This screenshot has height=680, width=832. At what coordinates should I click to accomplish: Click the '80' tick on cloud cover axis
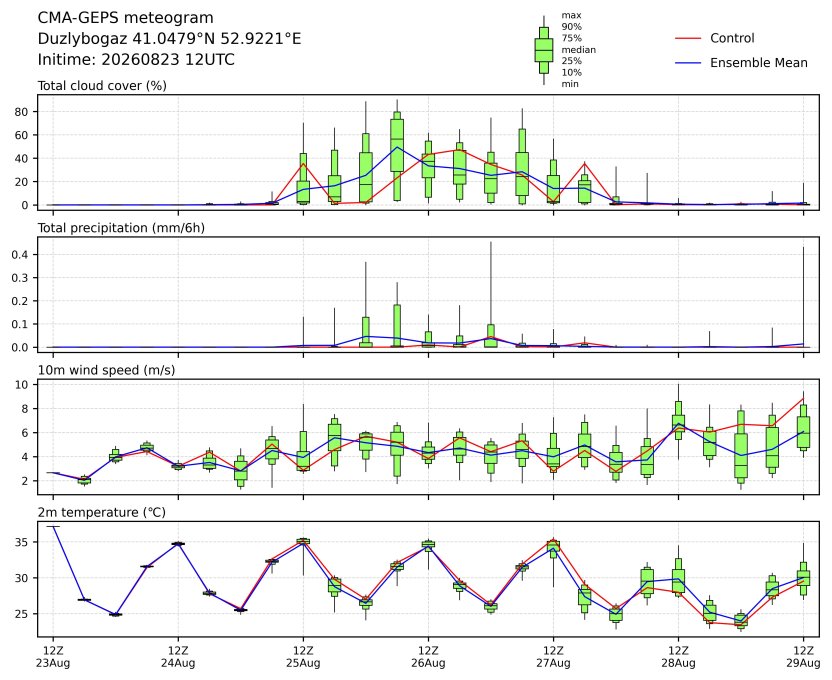coord(22,112)
